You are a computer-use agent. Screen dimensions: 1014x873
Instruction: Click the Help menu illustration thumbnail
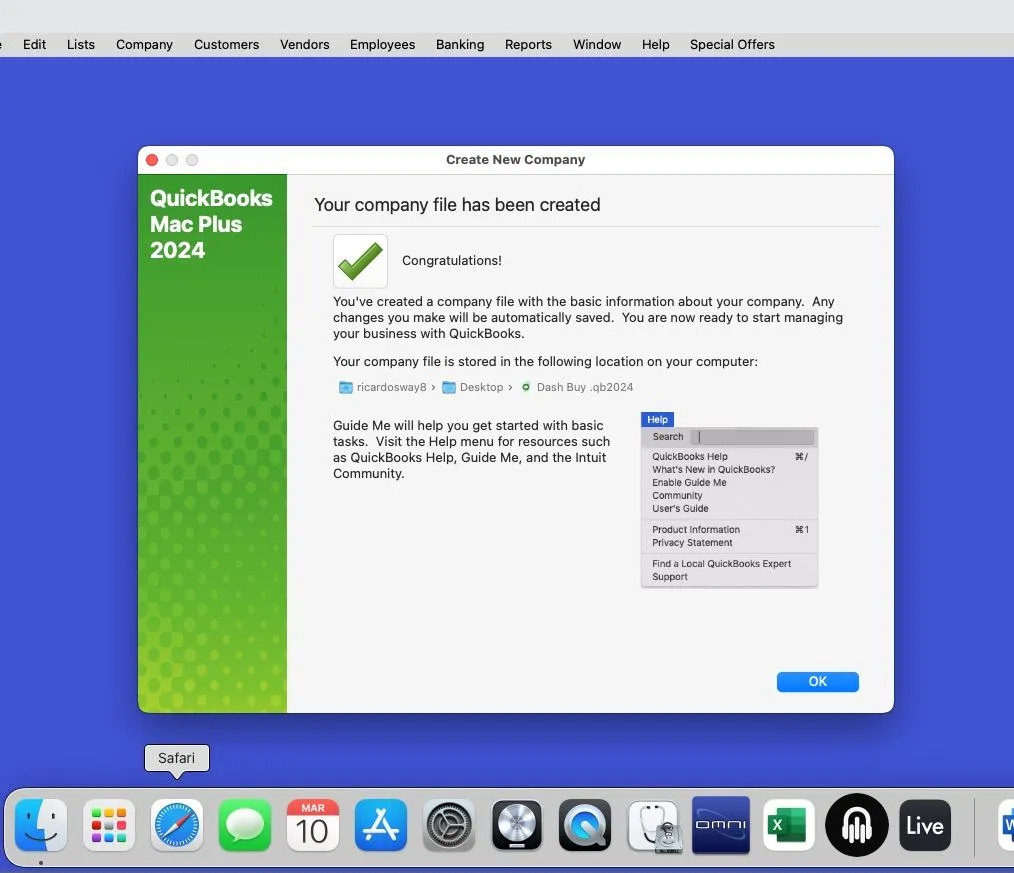(x=729, y=500)
